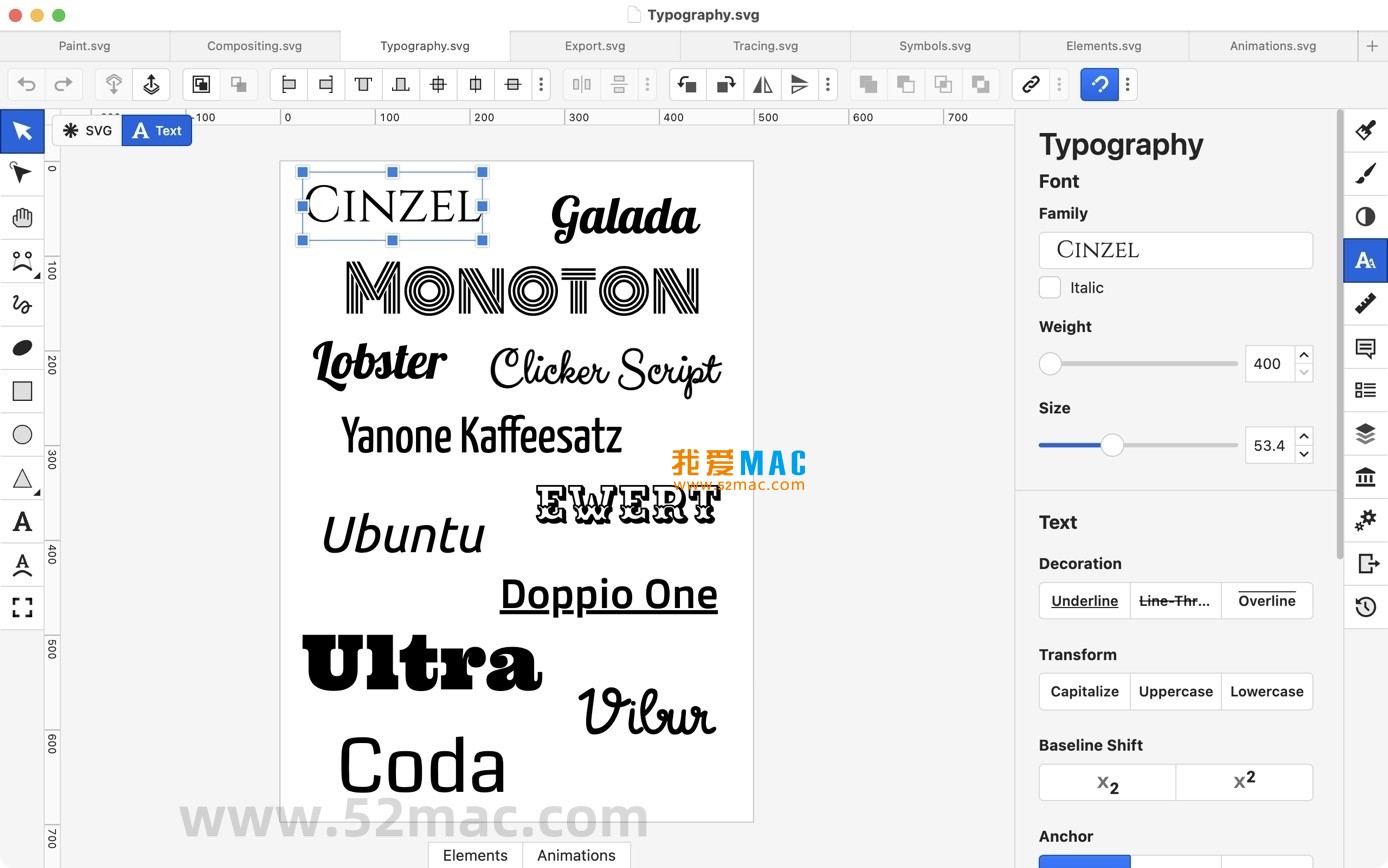Click the Text breadcrumb button
Viewport: 1388px width, 868px height.
click(157, 131)
